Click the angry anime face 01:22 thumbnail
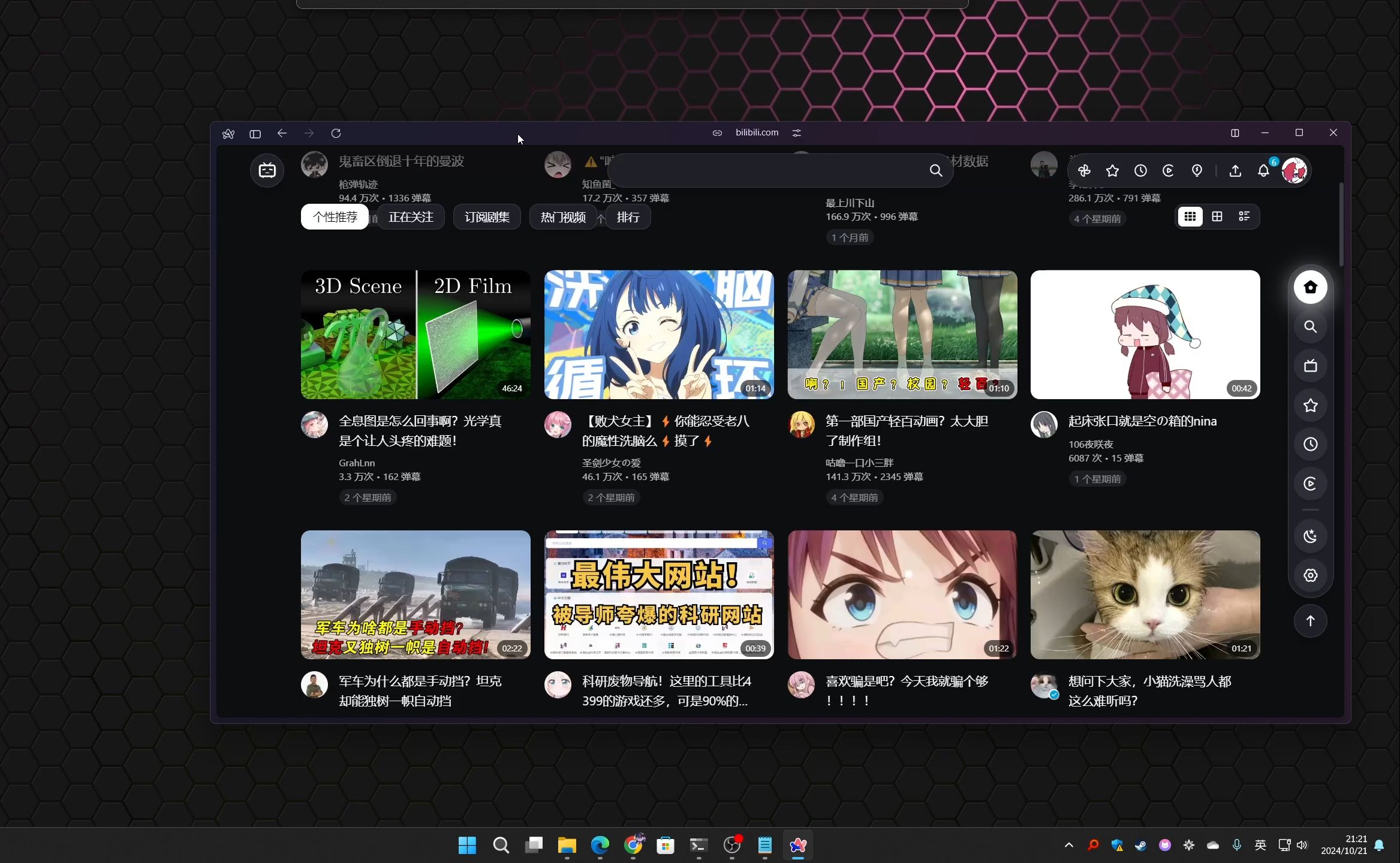 click(902, 595)
